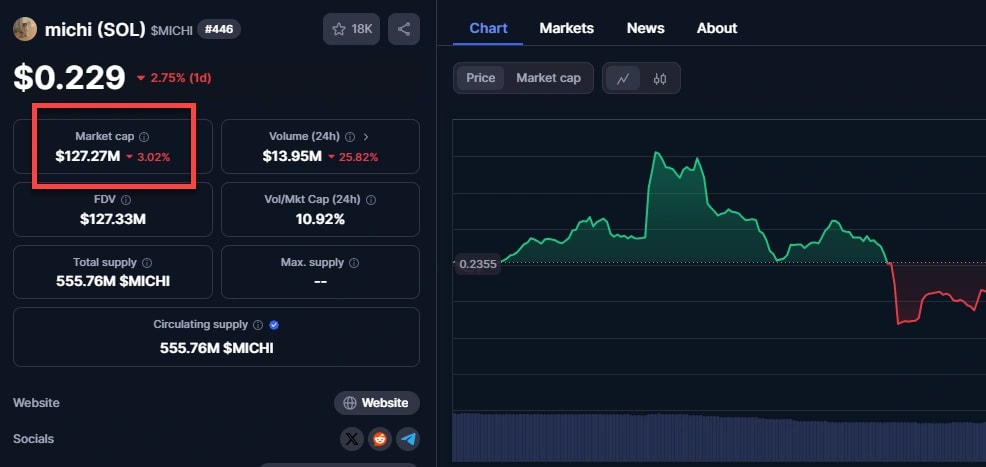Click the Market cap info icon
Screen dimensions: 986x467
(x=144, y=137)
